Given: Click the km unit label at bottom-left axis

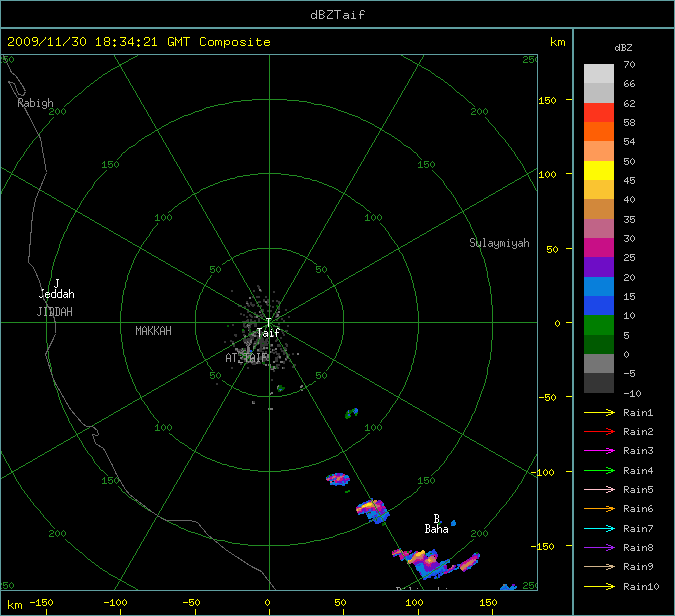Looking at the screenshot, I should pos(15,605).
